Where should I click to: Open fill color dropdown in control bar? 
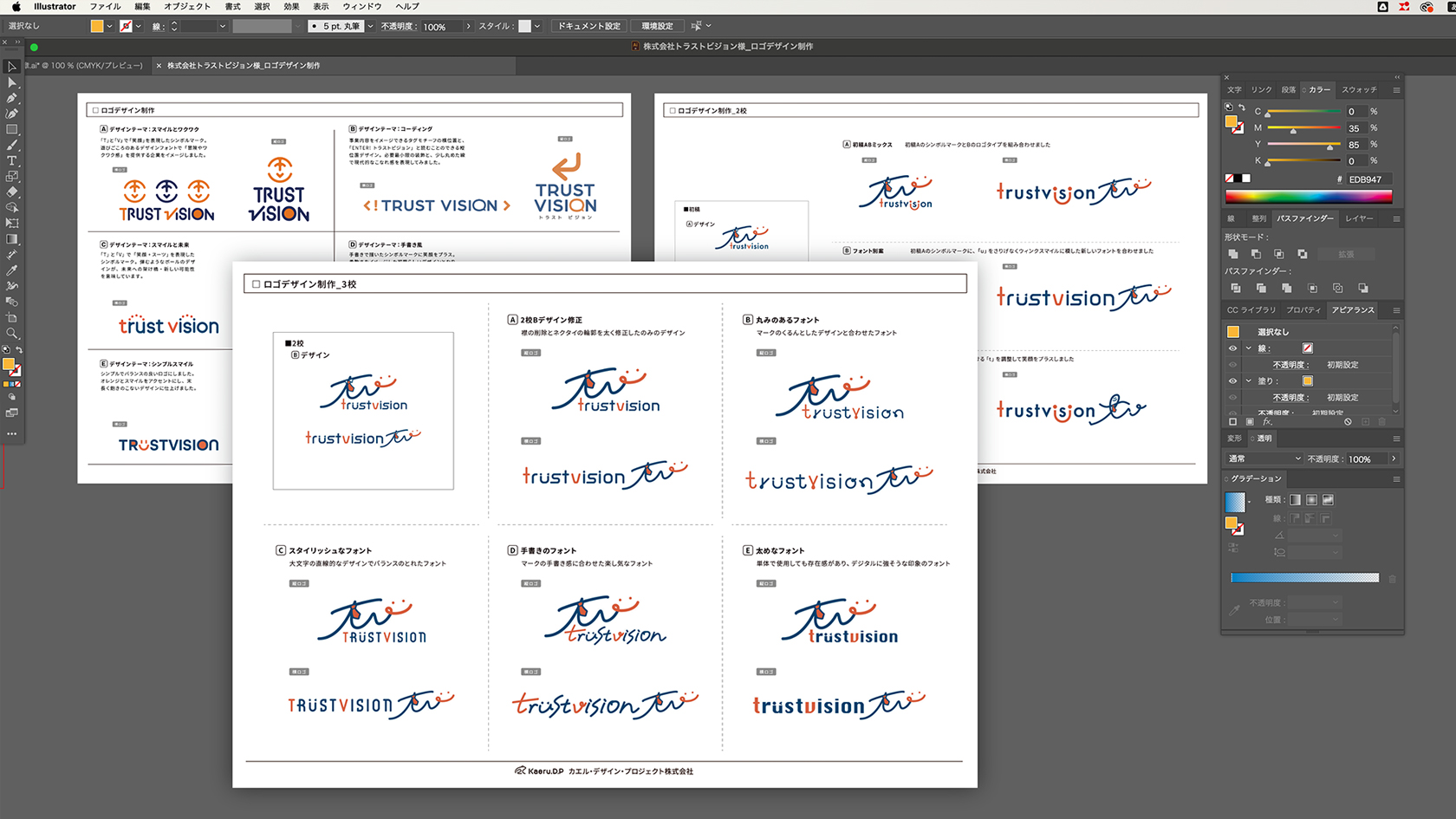point(109,26)
